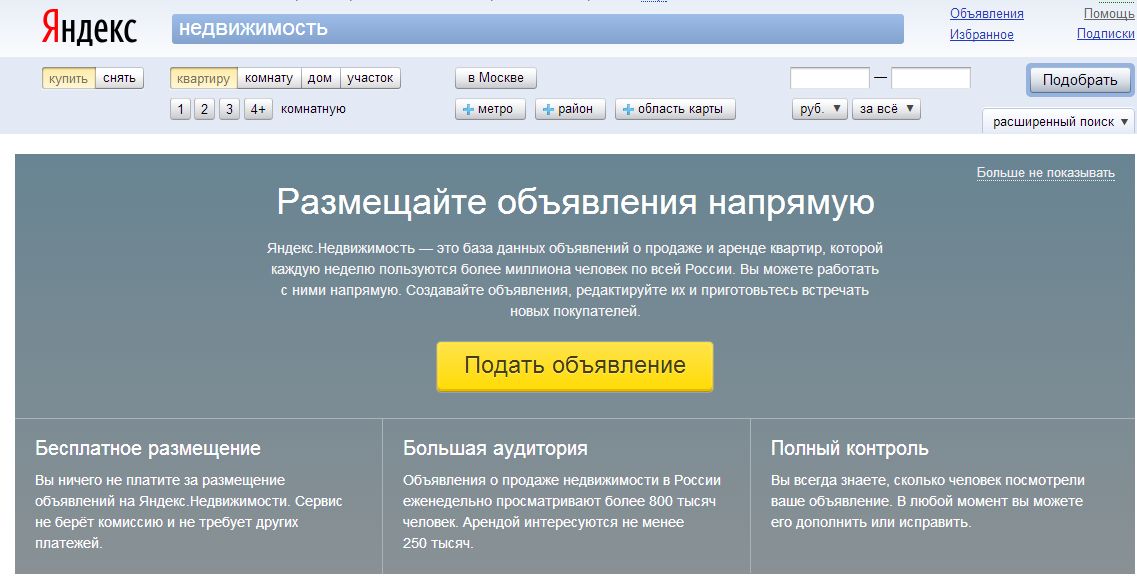Open the в Москве city selector

496,78
